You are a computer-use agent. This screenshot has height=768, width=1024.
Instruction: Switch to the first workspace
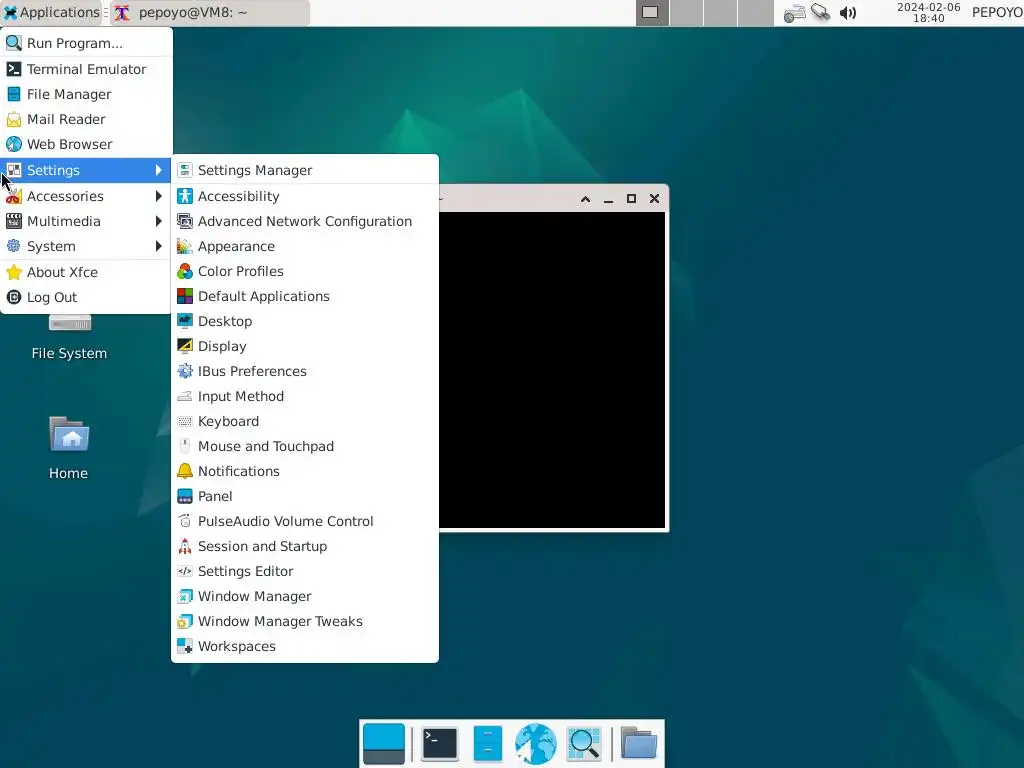pos(652,12)
